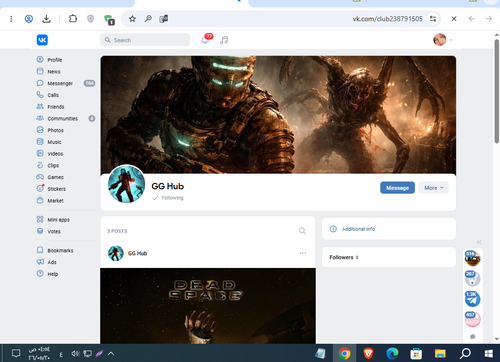Expand the user avatar account menu
500x362 pixels.
[443, 40]
